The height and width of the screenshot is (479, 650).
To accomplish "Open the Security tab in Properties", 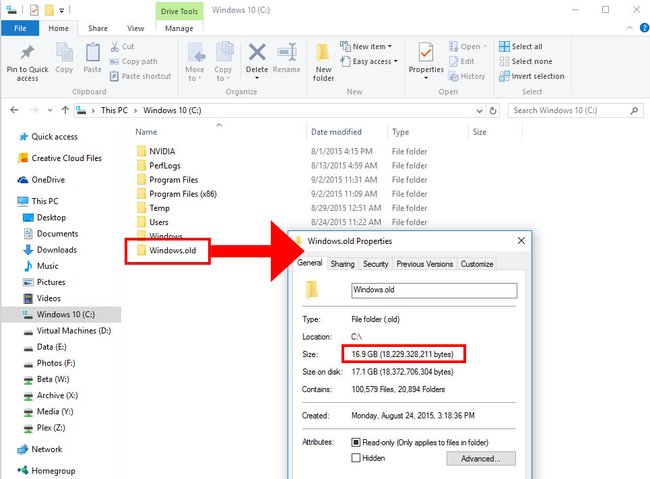I will pyautogui.click(x=376, y=264).
